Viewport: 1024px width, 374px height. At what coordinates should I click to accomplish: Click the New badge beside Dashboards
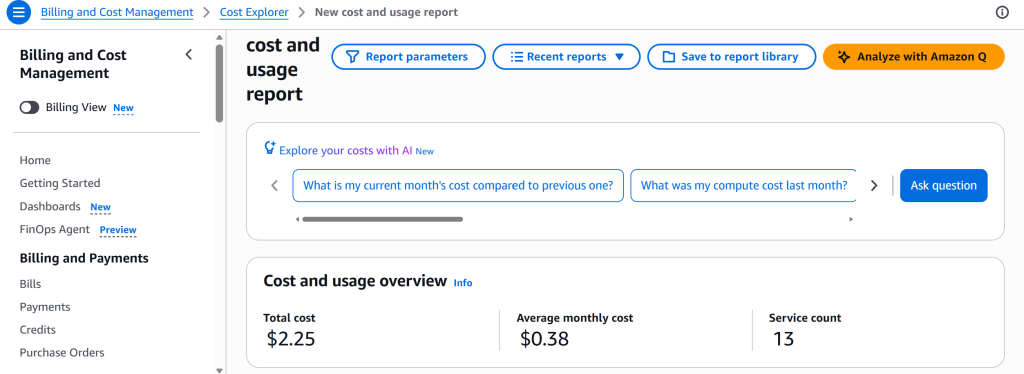(x=101, y=208)
